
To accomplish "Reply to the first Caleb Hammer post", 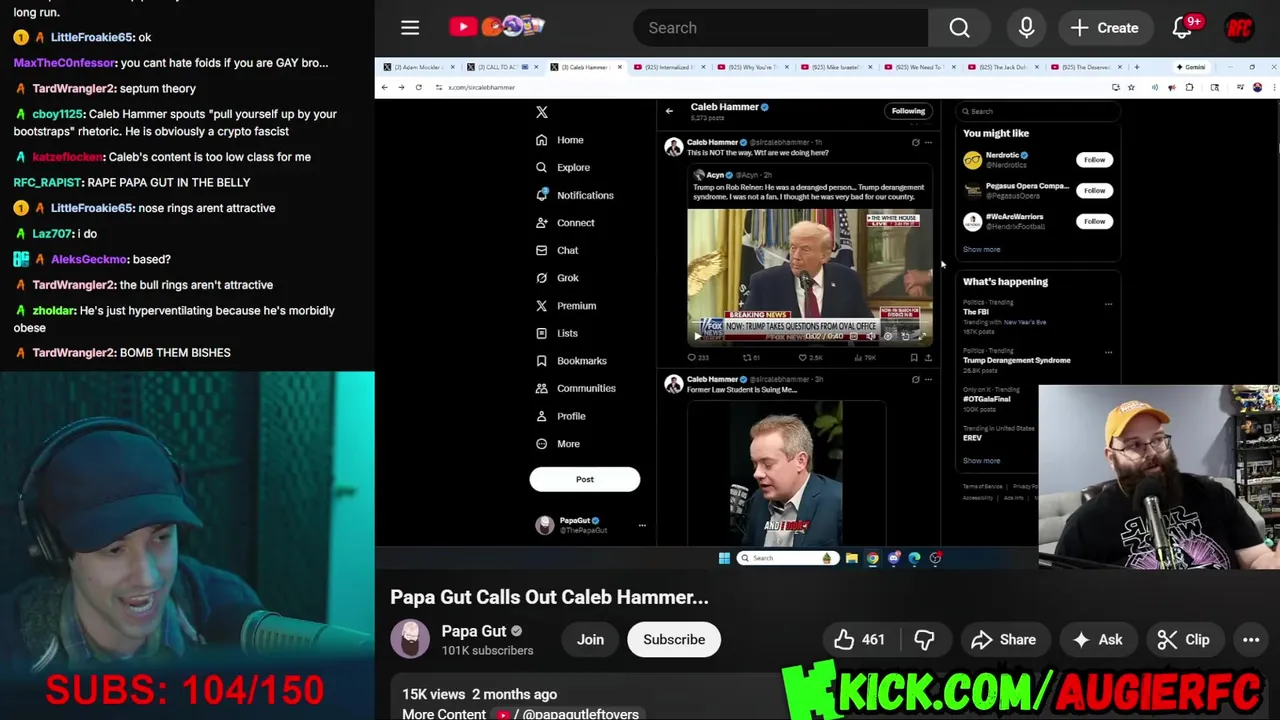I will [697, 357].
